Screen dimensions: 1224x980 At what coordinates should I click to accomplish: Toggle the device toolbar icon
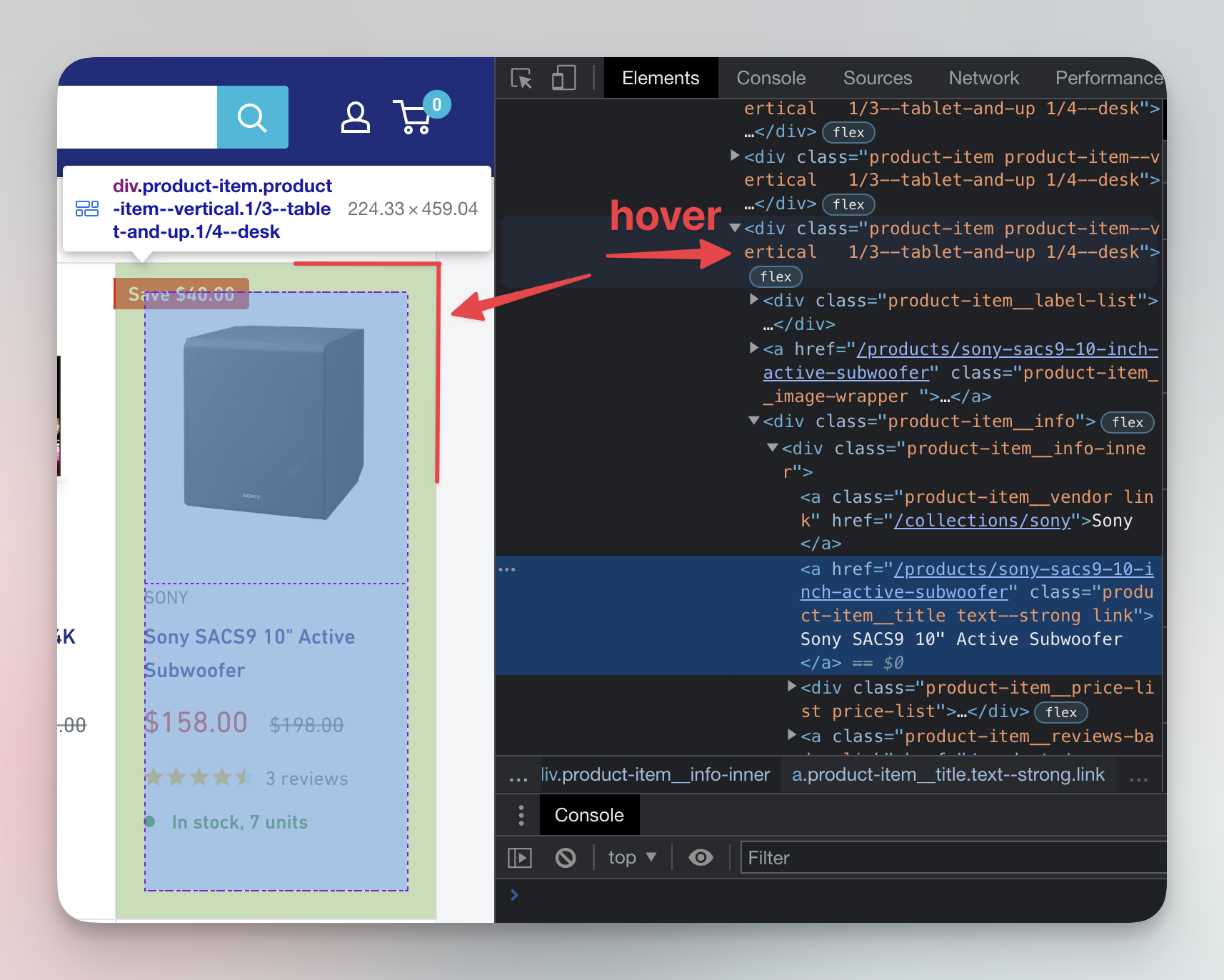point(563,78)
